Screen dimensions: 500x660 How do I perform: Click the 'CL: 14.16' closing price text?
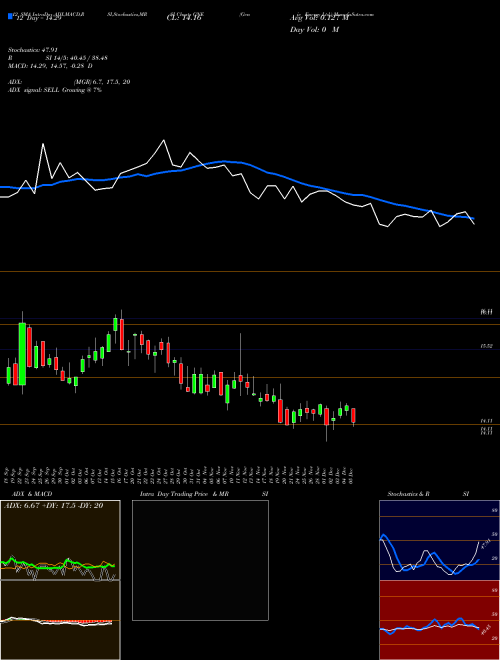tap(184, 18)
